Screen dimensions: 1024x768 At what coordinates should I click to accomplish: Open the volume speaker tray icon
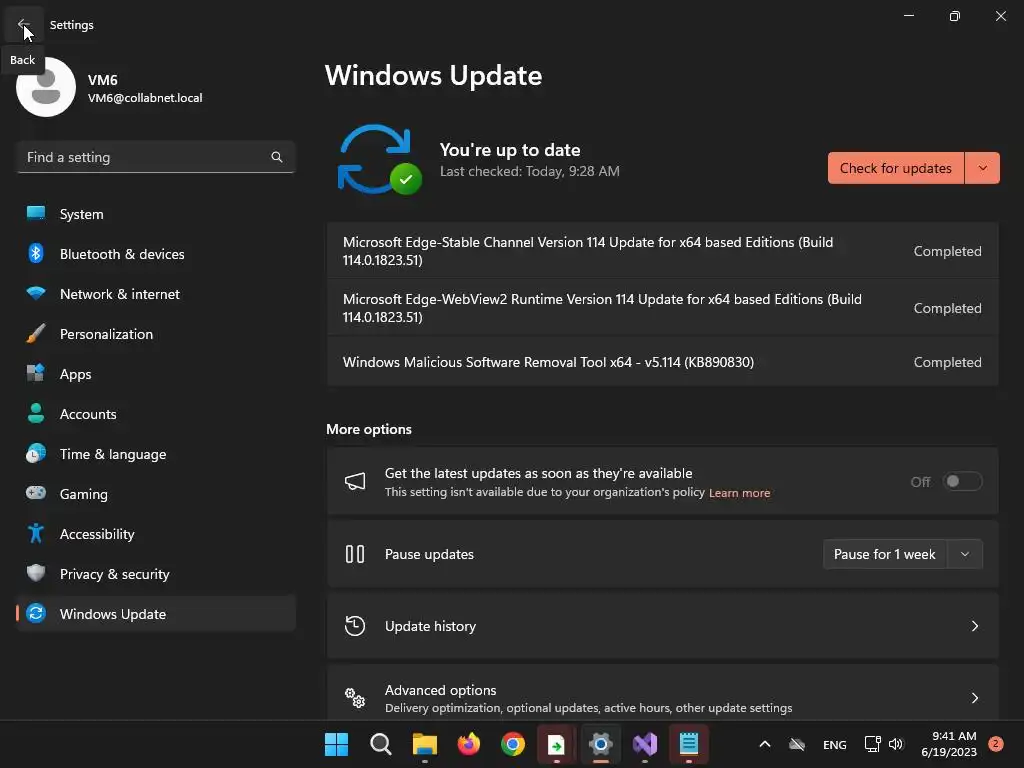pyautogui.click(x=896, y=744)
